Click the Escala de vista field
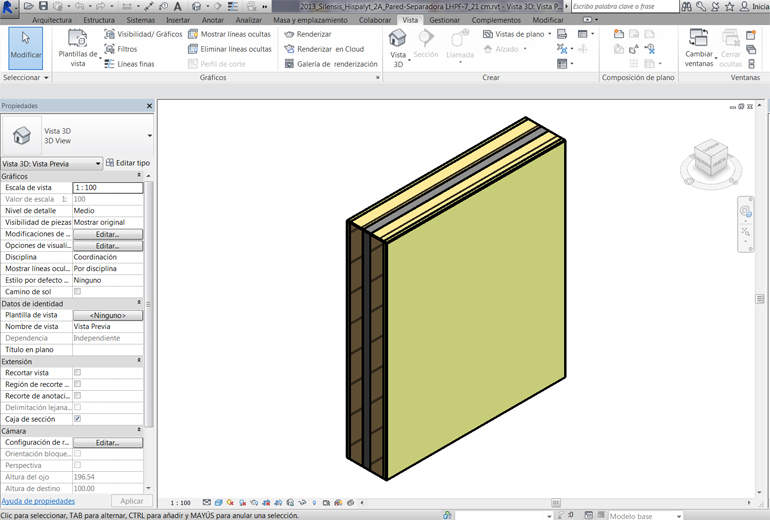The image size is (770, 520). pyautogui.click(x=108, y=188)
